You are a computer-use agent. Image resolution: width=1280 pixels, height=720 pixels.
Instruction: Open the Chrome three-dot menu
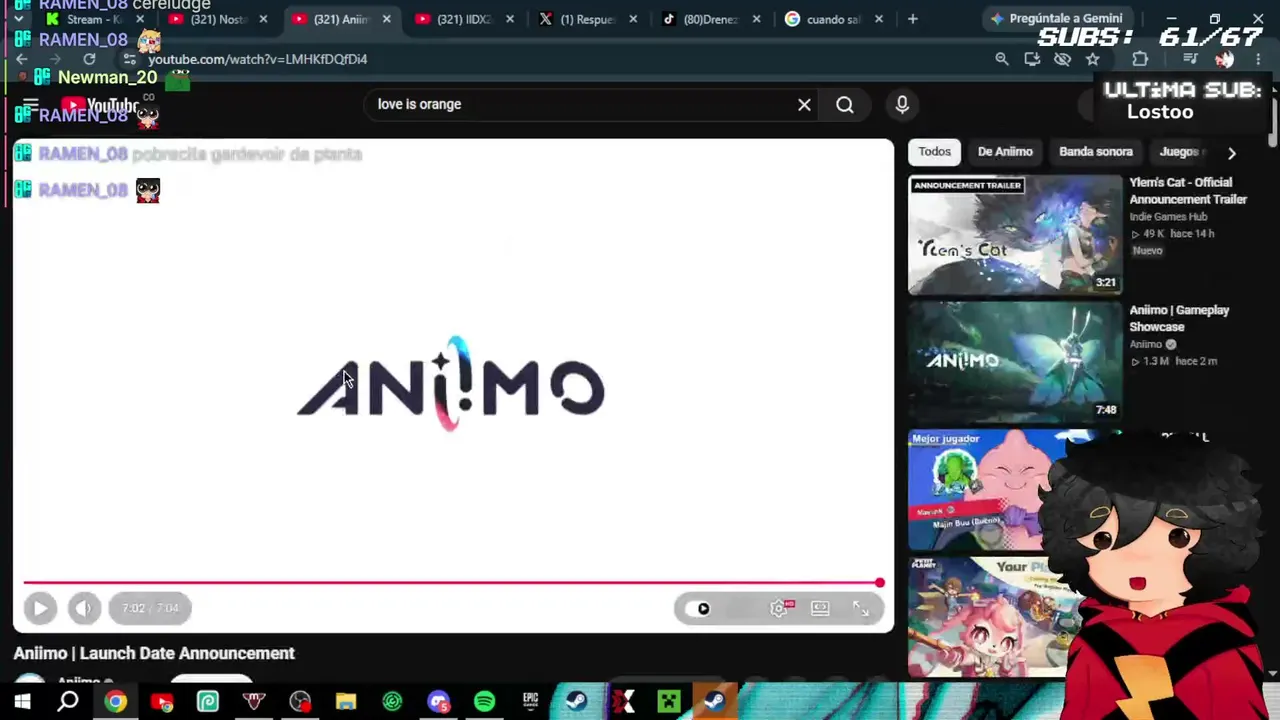pyautogui.click(x=1258, y=59)
